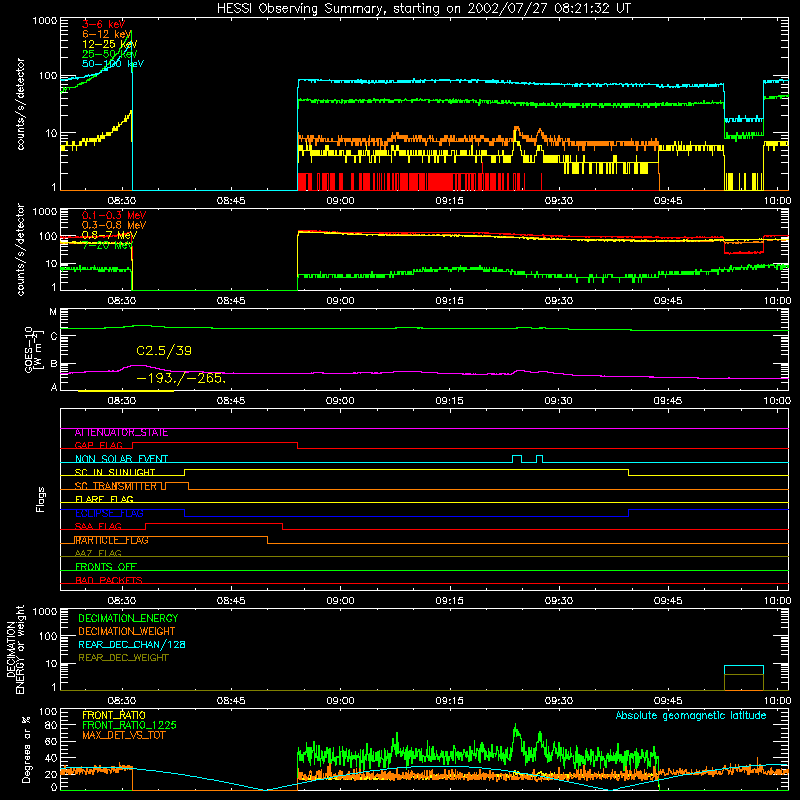Click the ATTENUATOR_STATE flag label
The image size is (800, 800).
click(121, 433)
